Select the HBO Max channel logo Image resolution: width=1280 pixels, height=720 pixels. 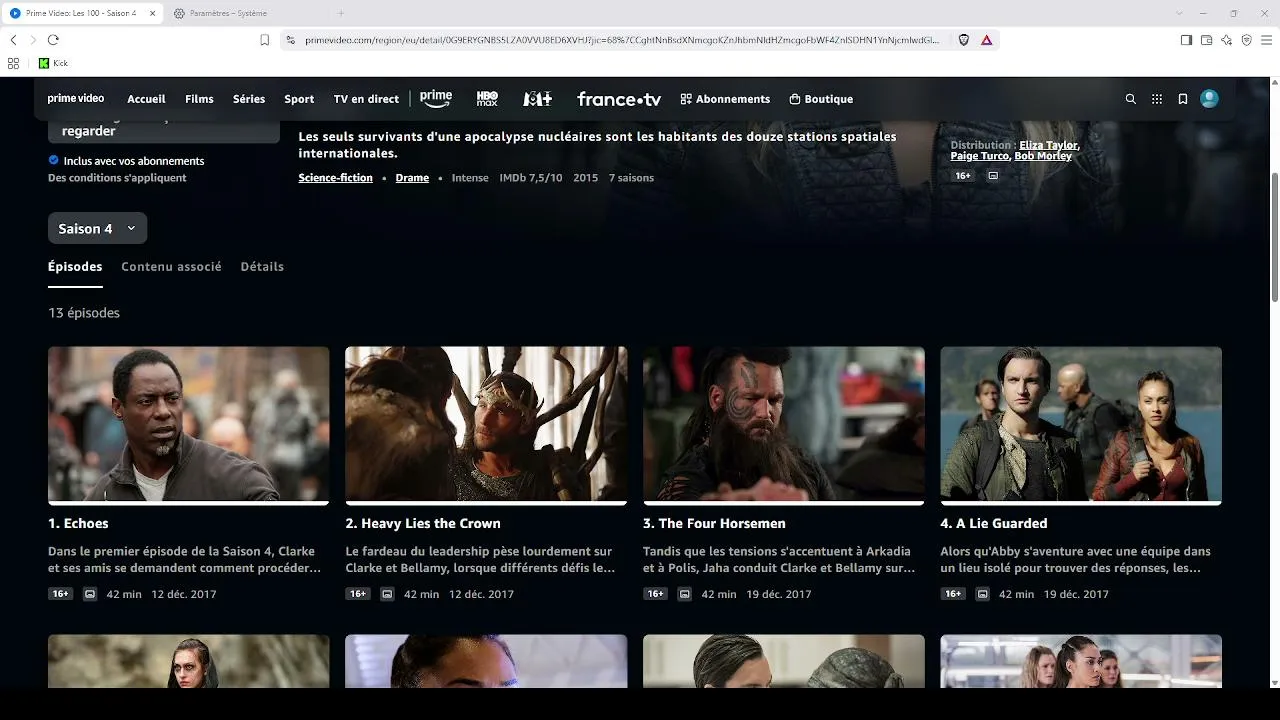pyautogui.click(x=487, y=99)
